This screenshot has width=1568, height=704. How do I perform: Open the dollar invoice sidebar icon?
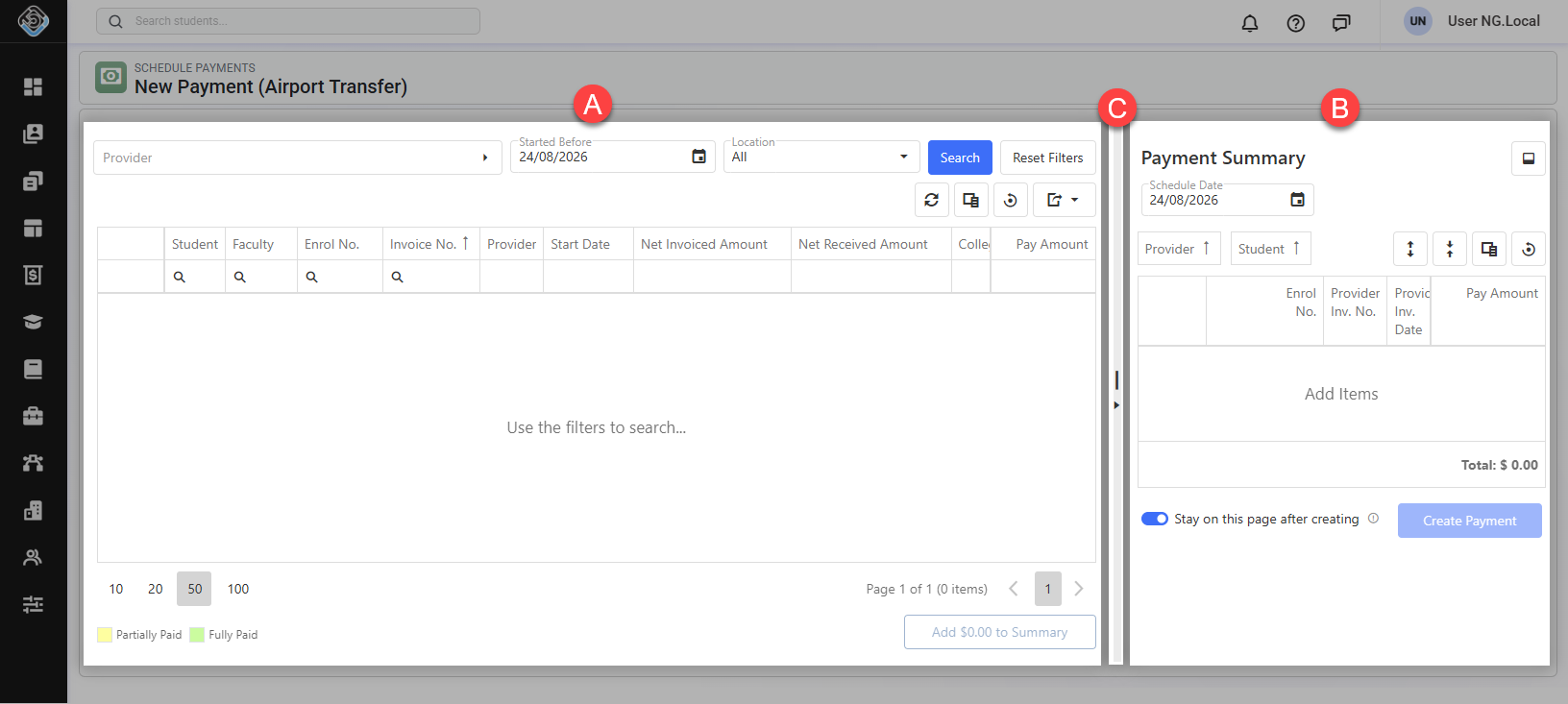click(x=33, y=275)
